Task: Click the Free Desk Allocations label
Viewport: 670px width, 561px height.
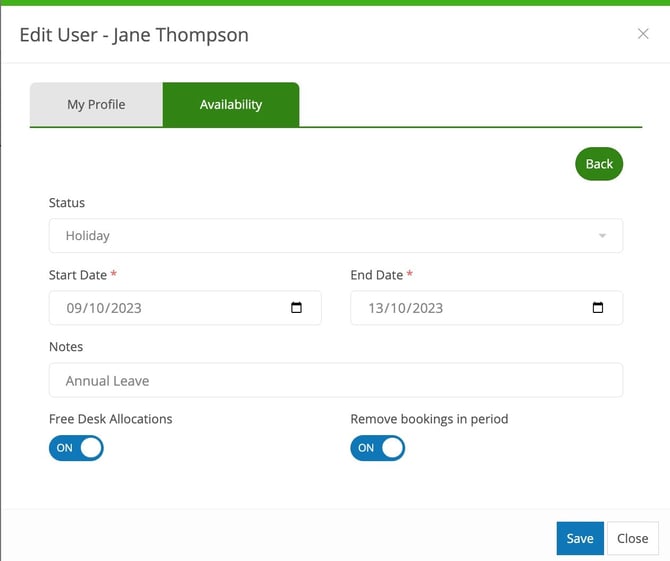Action: [x=110, y=419]
